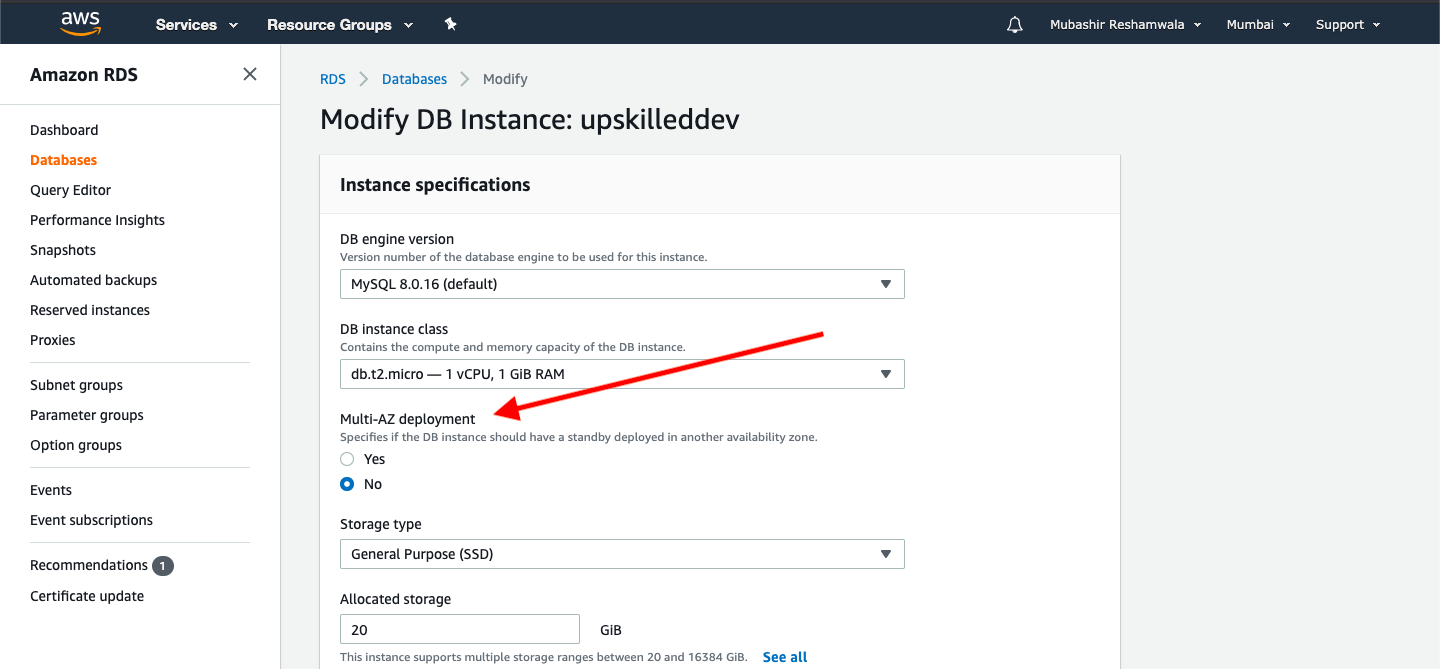
Task: Open Certificate update in sidebar
Action: (87, 596)
